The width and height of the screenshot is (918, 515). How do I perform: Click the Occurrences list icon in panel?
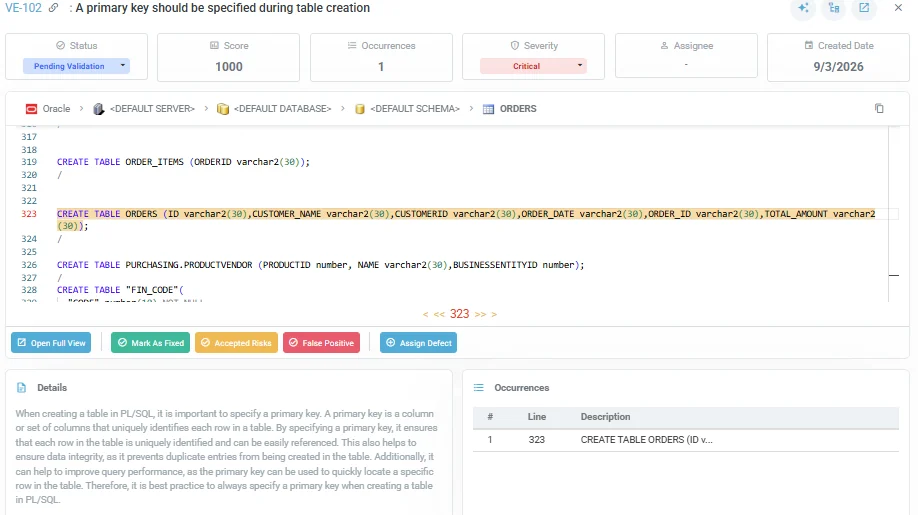[x=478, y=387]
